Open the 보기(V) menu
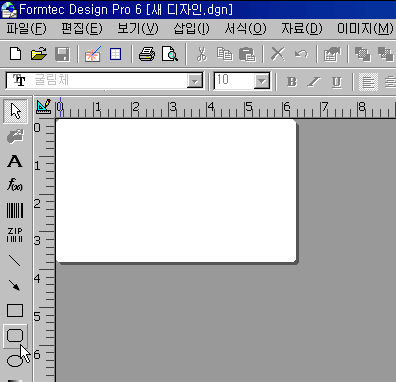Image resolution: width=396 pixels, height=382 pixels. [x=138, y=29]
